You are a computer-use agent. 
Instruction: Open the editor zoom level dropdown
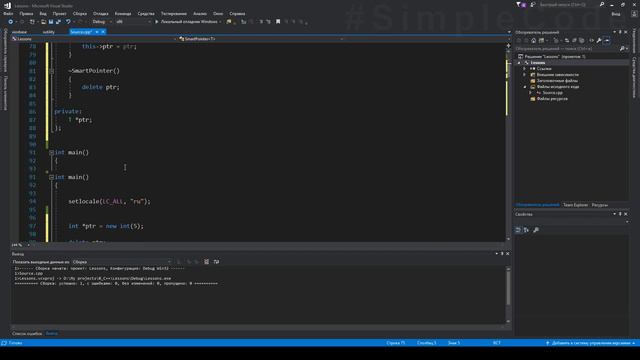pyautogui.click(x=20, y=245)
